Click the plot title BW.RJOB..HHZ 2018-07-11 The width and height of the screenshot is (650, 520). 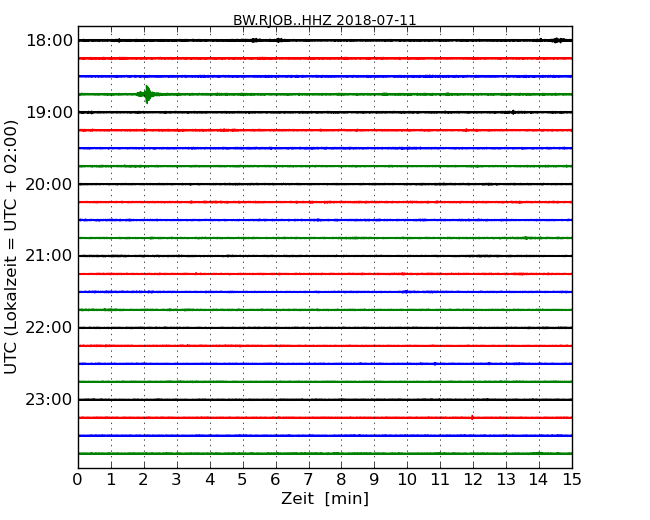coord(325,20)
